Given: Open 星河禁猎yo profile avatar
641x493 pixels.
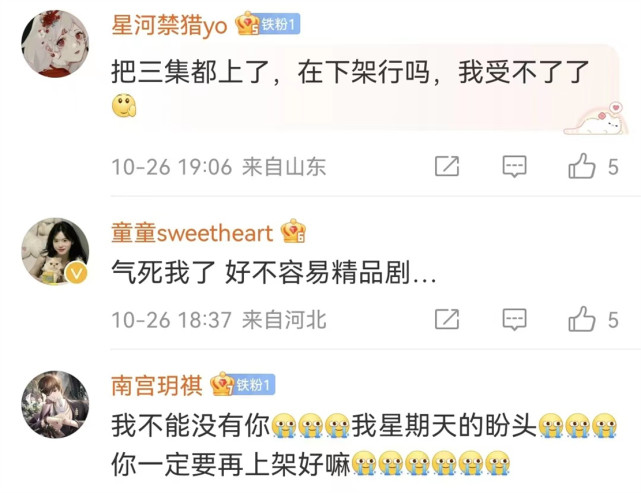Looking at the screenshot, I should [55, 44].
